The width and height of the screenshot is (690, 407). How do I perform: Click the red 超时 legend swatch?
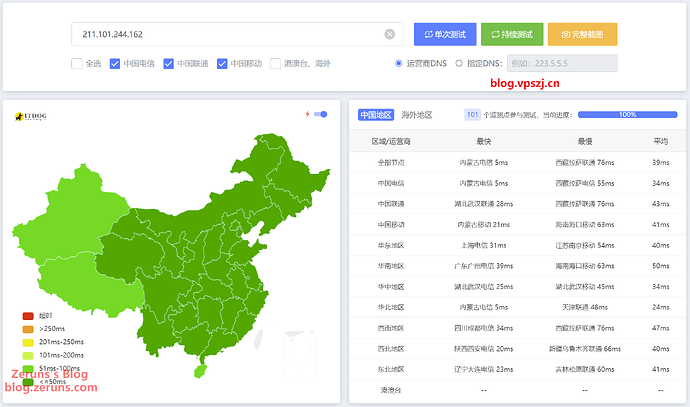[28, 316]
